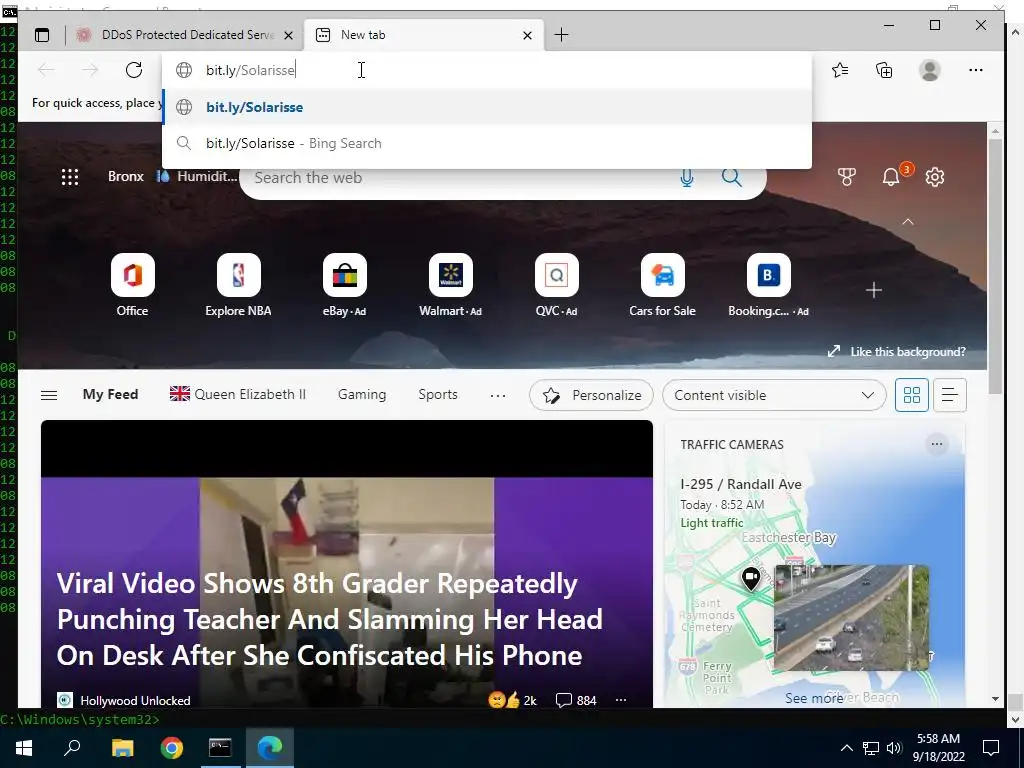Switch feed to grid view
This screenshot has width=1024, height=768.
tap(912, 395)
